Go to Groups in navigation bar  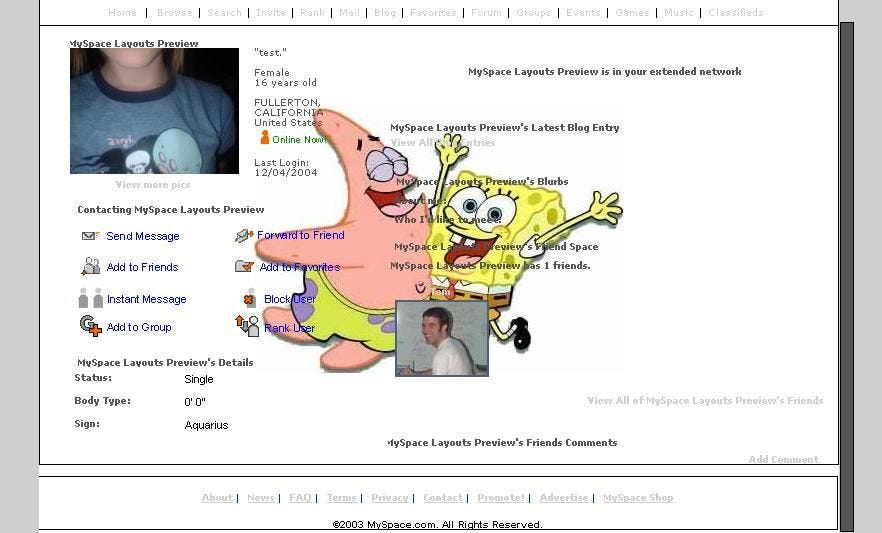[533, 12]
